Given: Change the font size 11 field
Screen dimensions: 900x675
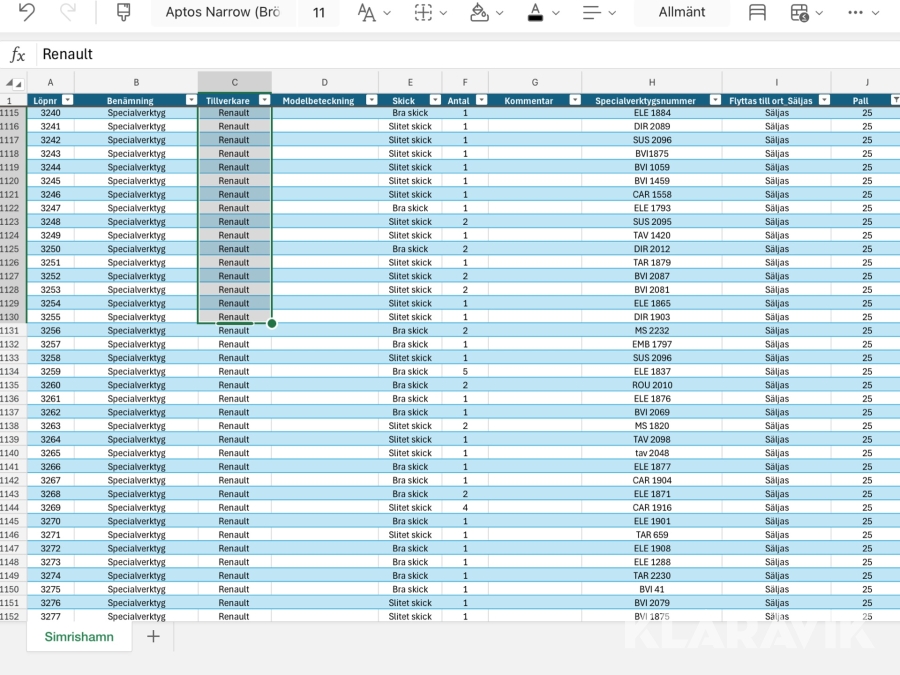Looking at the screenshot, I should 319,12.
